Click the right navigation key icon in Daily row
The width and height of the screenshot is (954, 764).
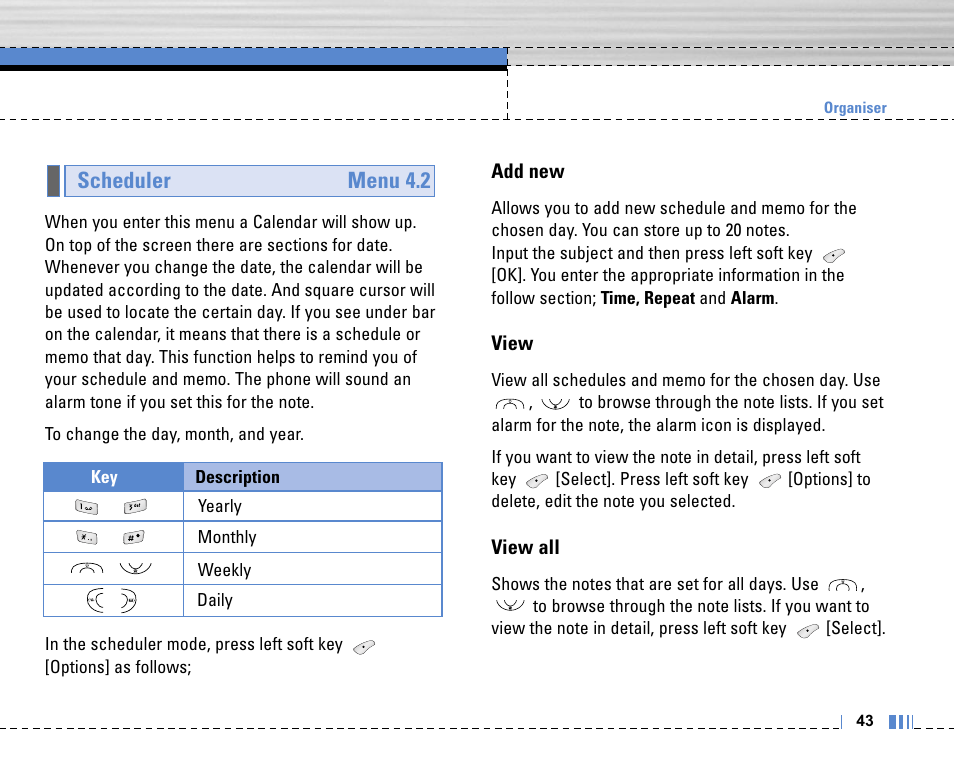click(x=128, y=600)
